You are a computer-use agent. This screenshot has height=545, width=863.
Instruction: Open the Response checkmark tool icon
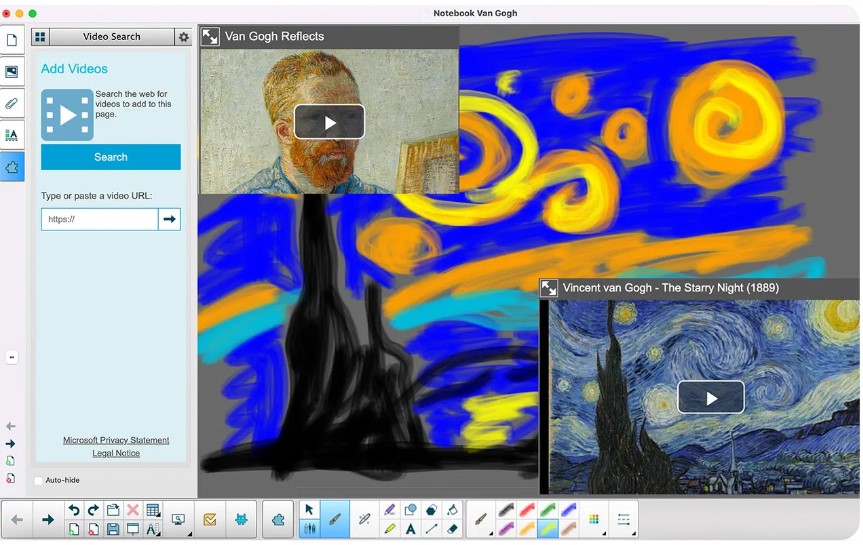tap(210, 520)
